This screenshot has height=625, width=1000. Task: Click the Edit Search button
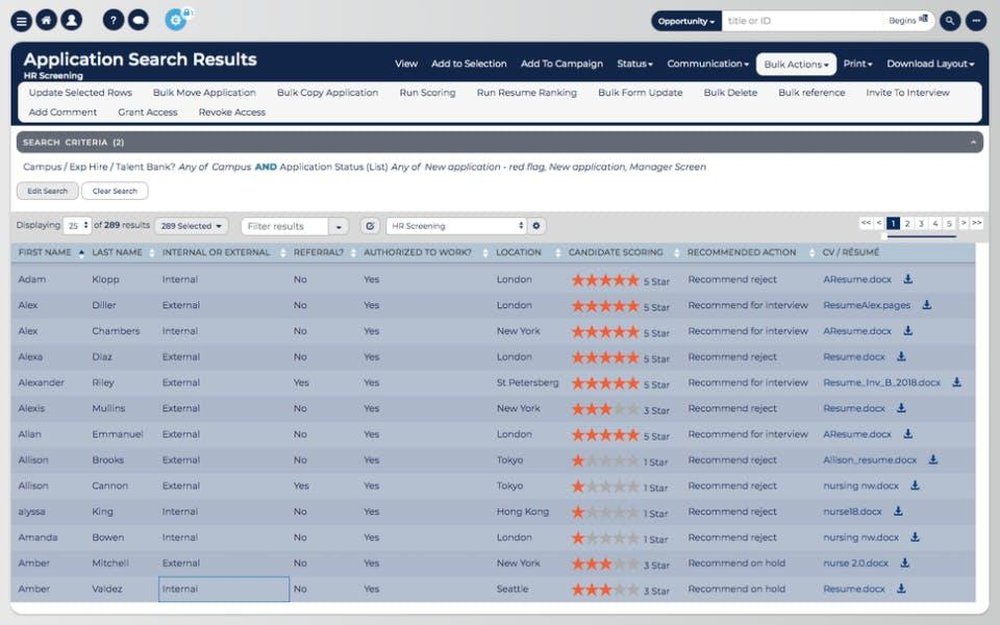click(47, 191)
